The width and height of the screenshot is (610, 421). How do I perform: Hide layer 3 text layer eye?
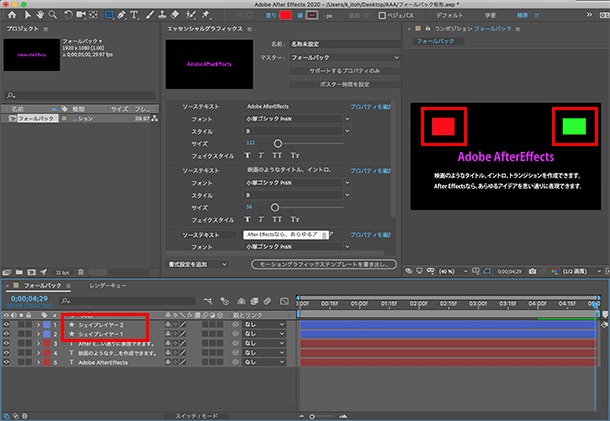pos(6,343)
